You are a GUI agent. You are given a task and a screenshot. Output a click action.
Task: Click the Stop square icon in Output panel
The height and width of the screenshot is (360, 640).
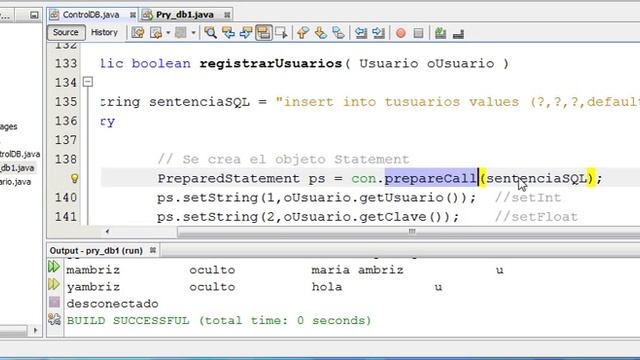coord(54,302)
